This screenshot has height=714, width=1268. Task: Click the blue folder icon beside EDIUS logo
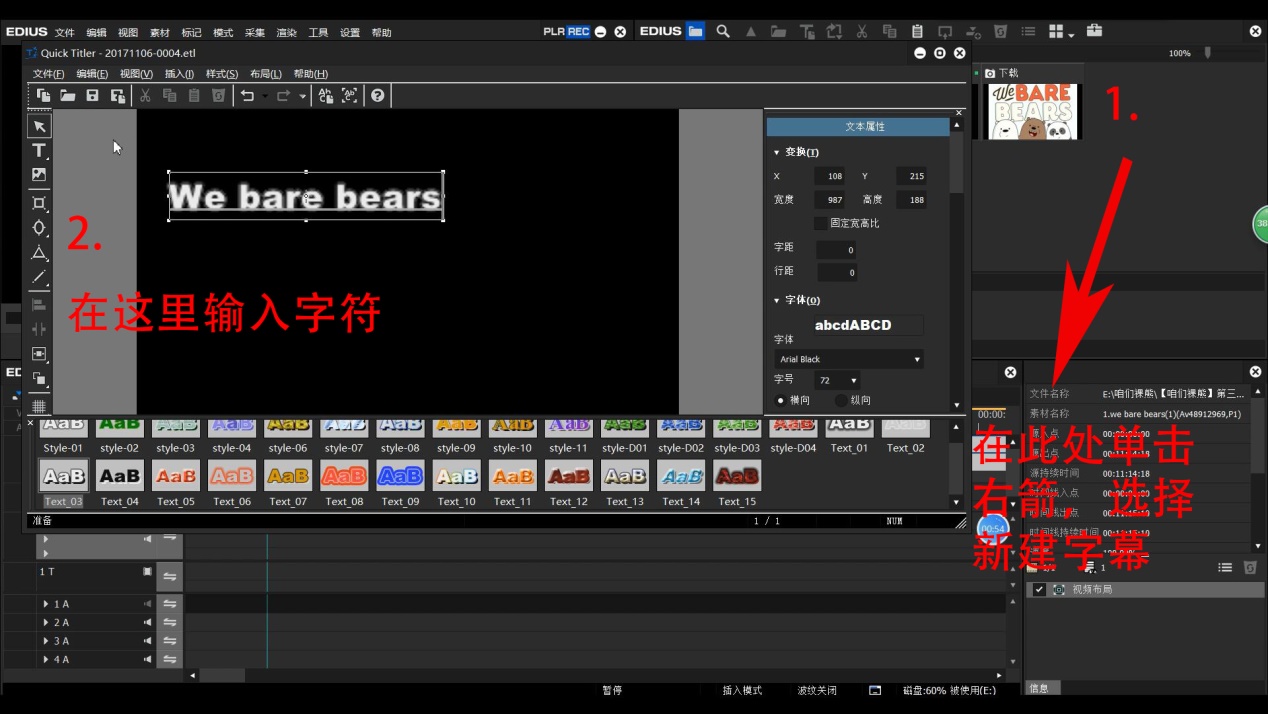695,31
